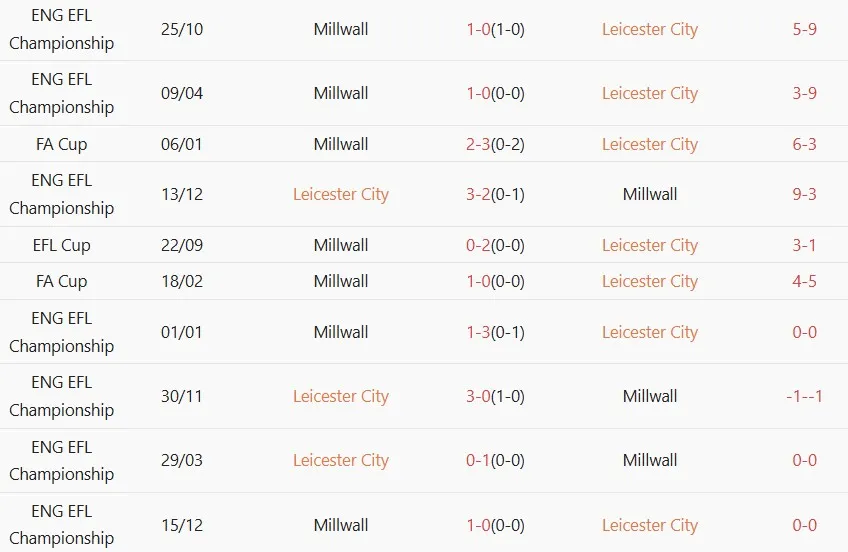The height and width of the screenshot is (552, 848).
Task: Click the 09/04 date cell
Action: click(181, 93)
